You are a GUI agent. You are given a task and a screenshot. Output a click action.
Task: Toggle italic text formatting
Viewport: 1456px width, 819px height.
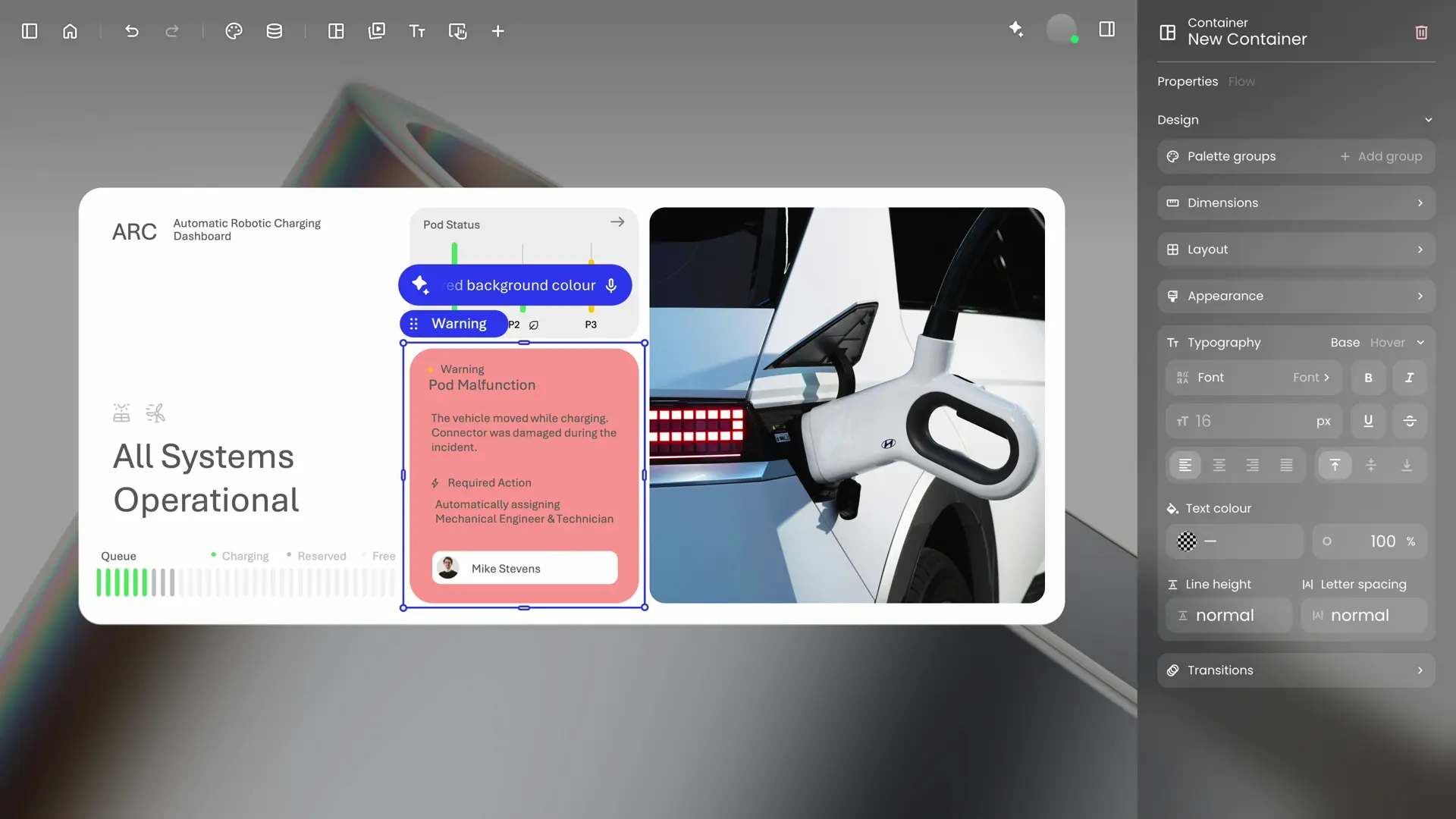1410,378
